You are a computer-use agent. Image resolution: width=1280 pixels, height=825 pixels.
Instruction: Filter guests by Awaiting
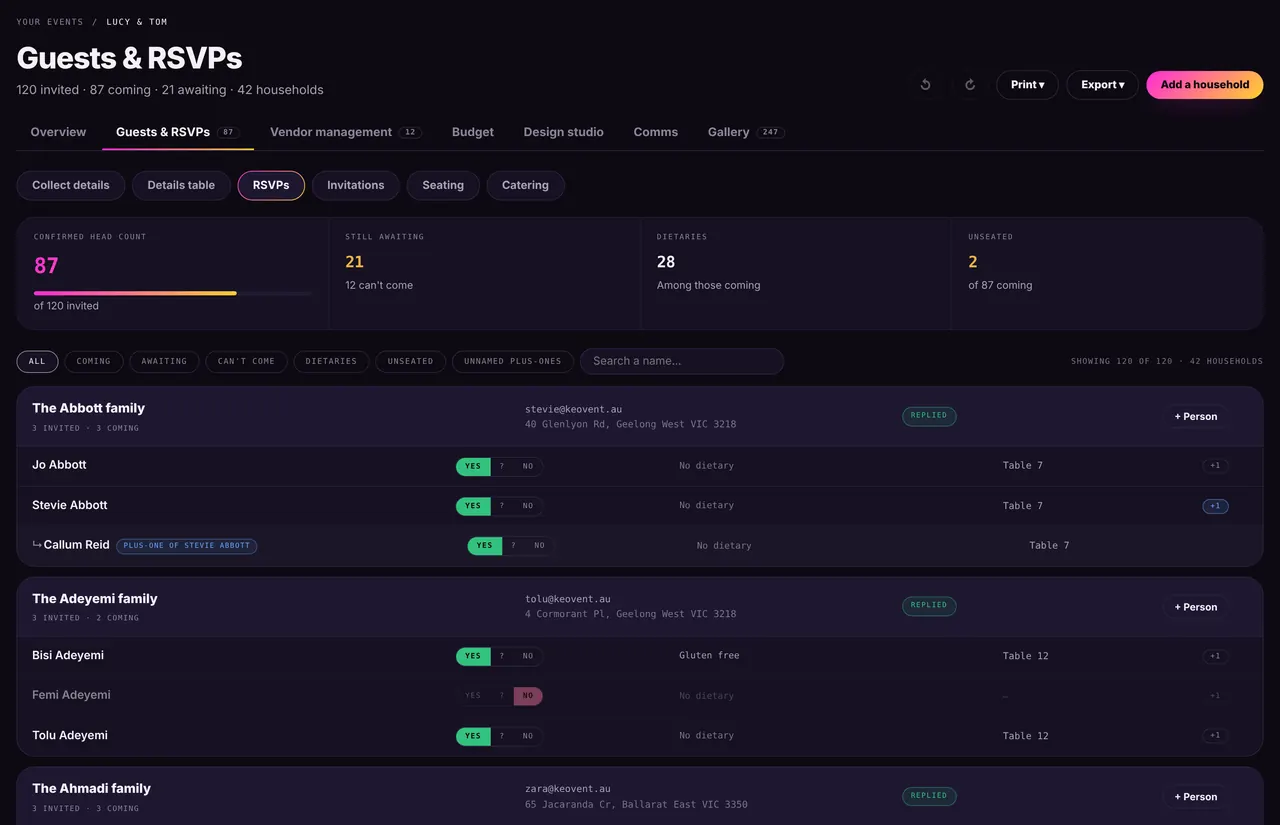164,361
